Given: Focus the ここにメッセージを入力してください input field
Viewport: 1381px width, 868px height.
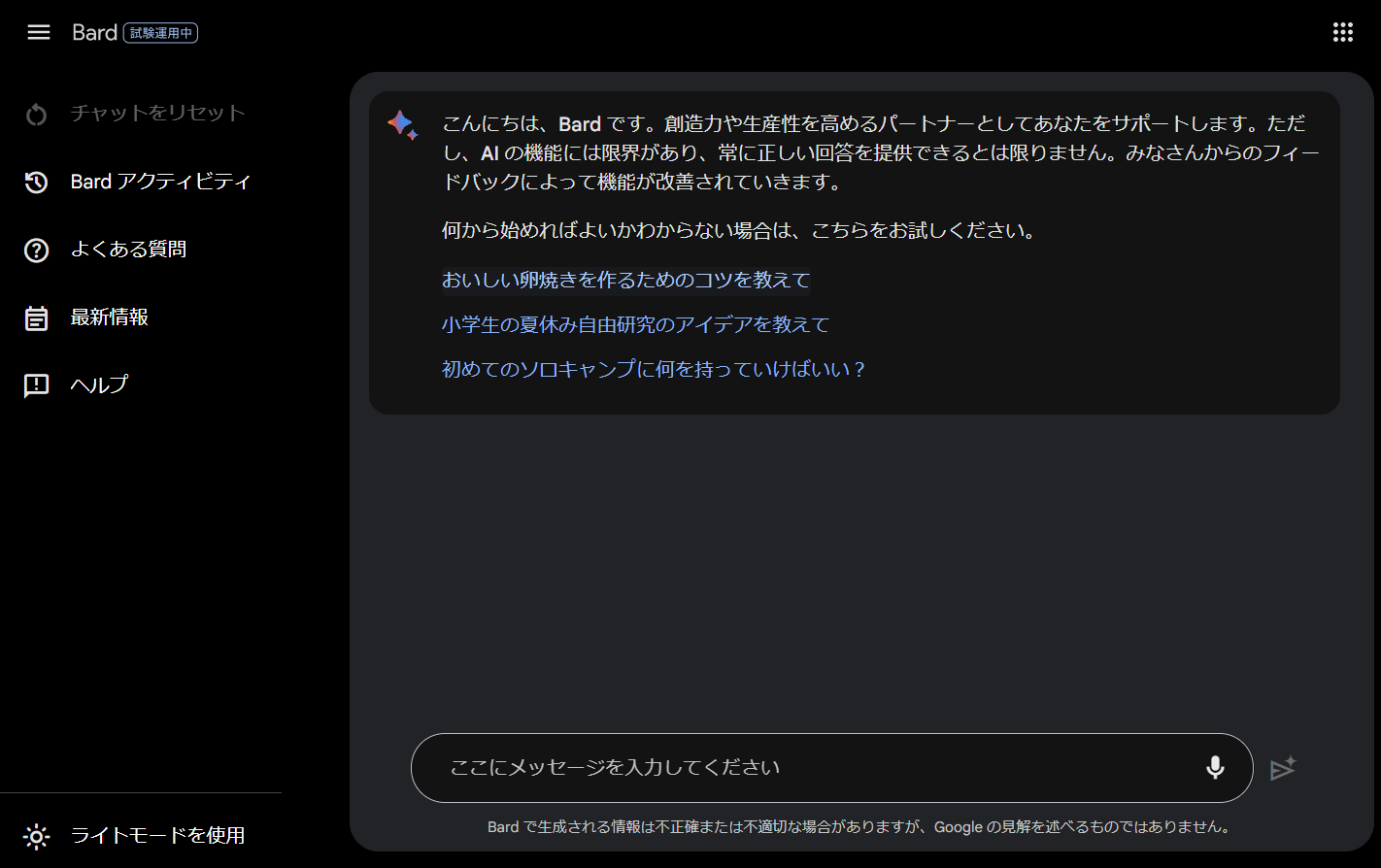Looking at the screenshot, I should click(x=832, y=768).
